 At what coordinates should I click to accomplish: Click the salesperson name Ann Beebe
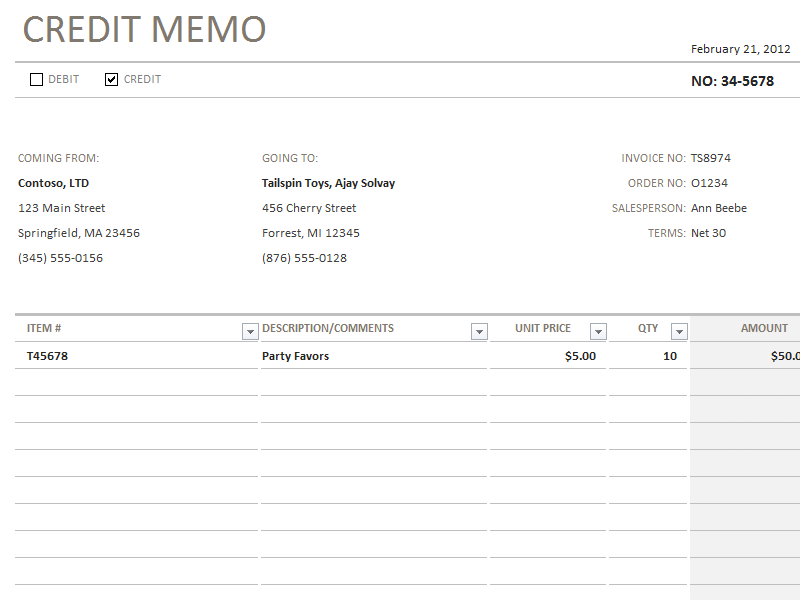pyautogui.click(x=718, y=208)
